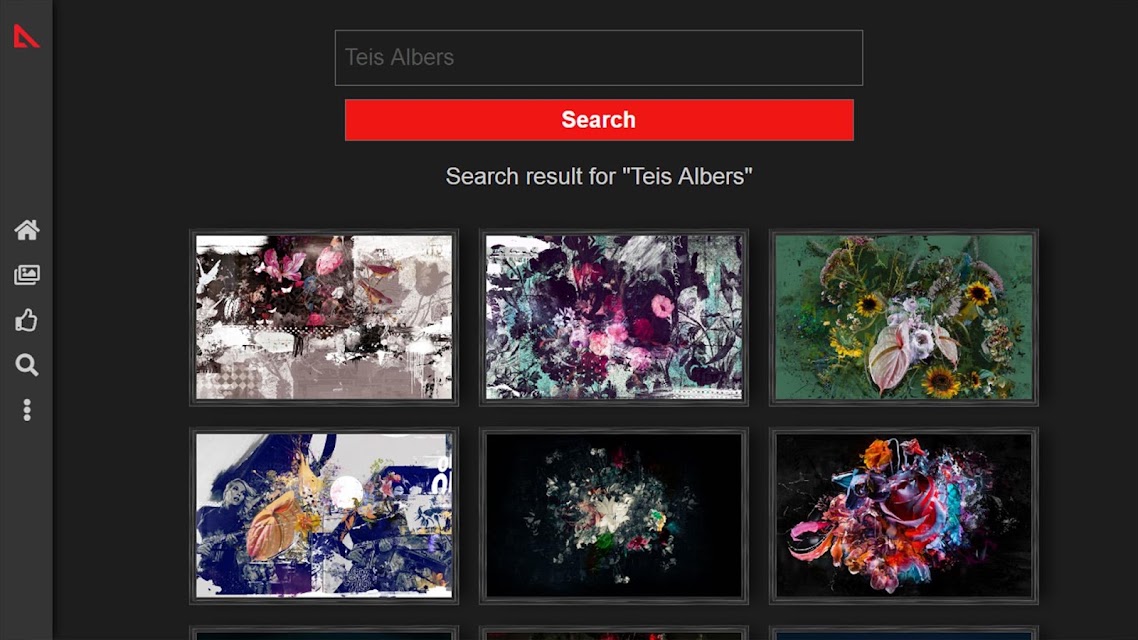The width and height of the screenshot is (1138, 640).
Task: Open the green sunflower bouquet artwork
Action: (x=904, y=317)
